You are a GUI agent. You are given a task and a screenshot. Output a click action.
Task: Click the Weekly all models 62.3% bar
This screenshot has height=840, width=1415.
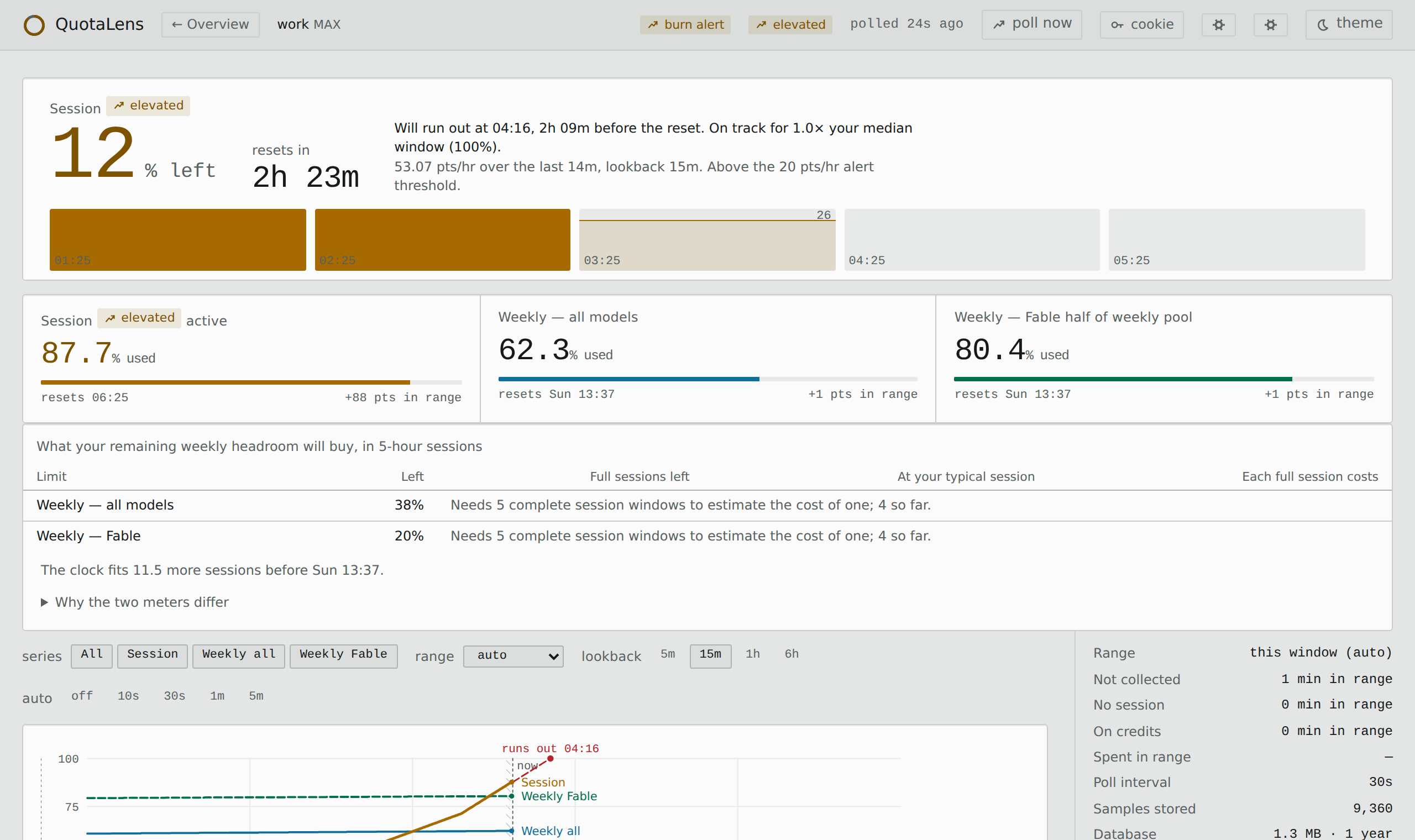(x=708, y=379)
